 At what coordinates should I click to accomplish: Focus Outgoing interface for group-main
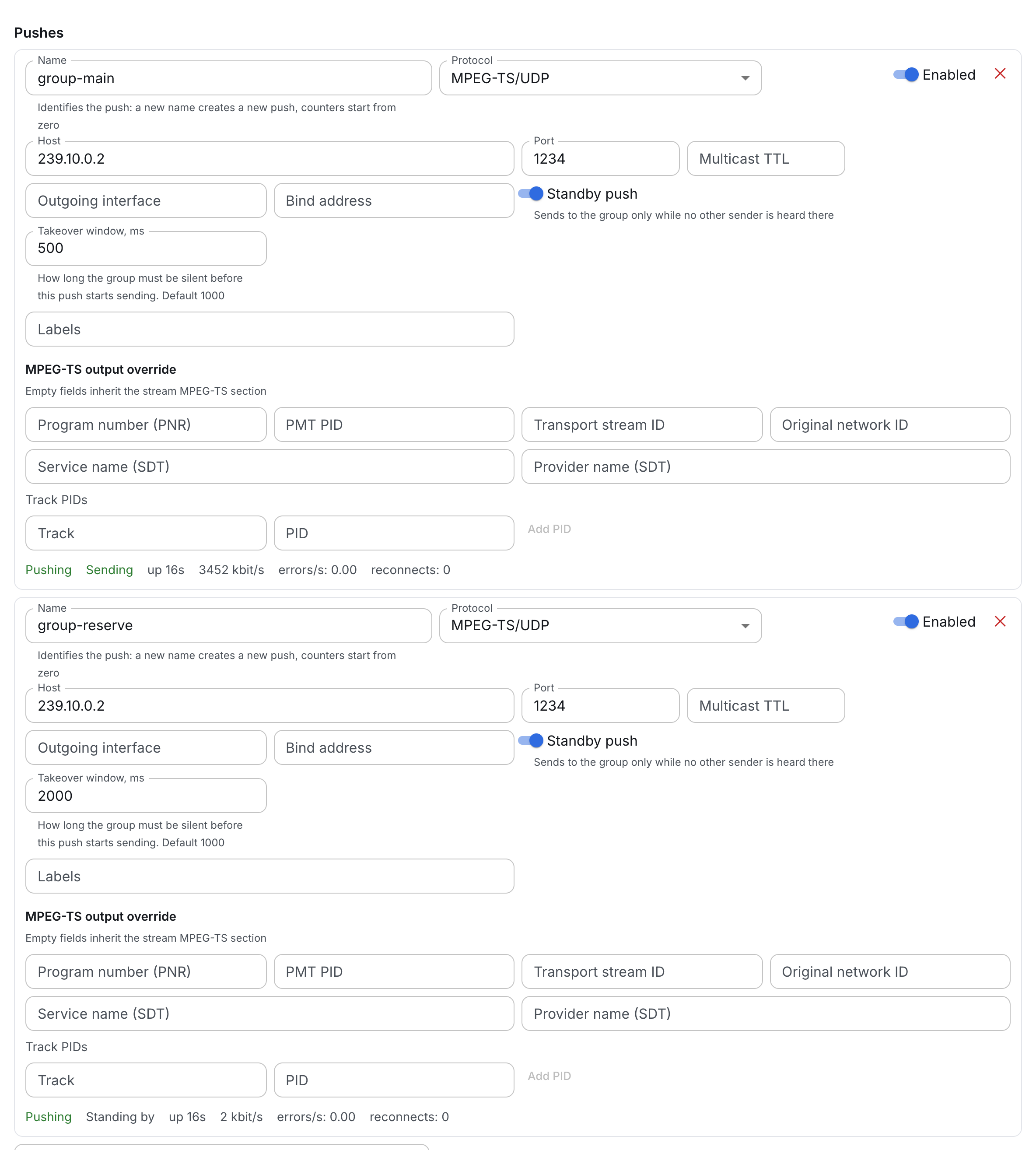click(x=146, y=200)
